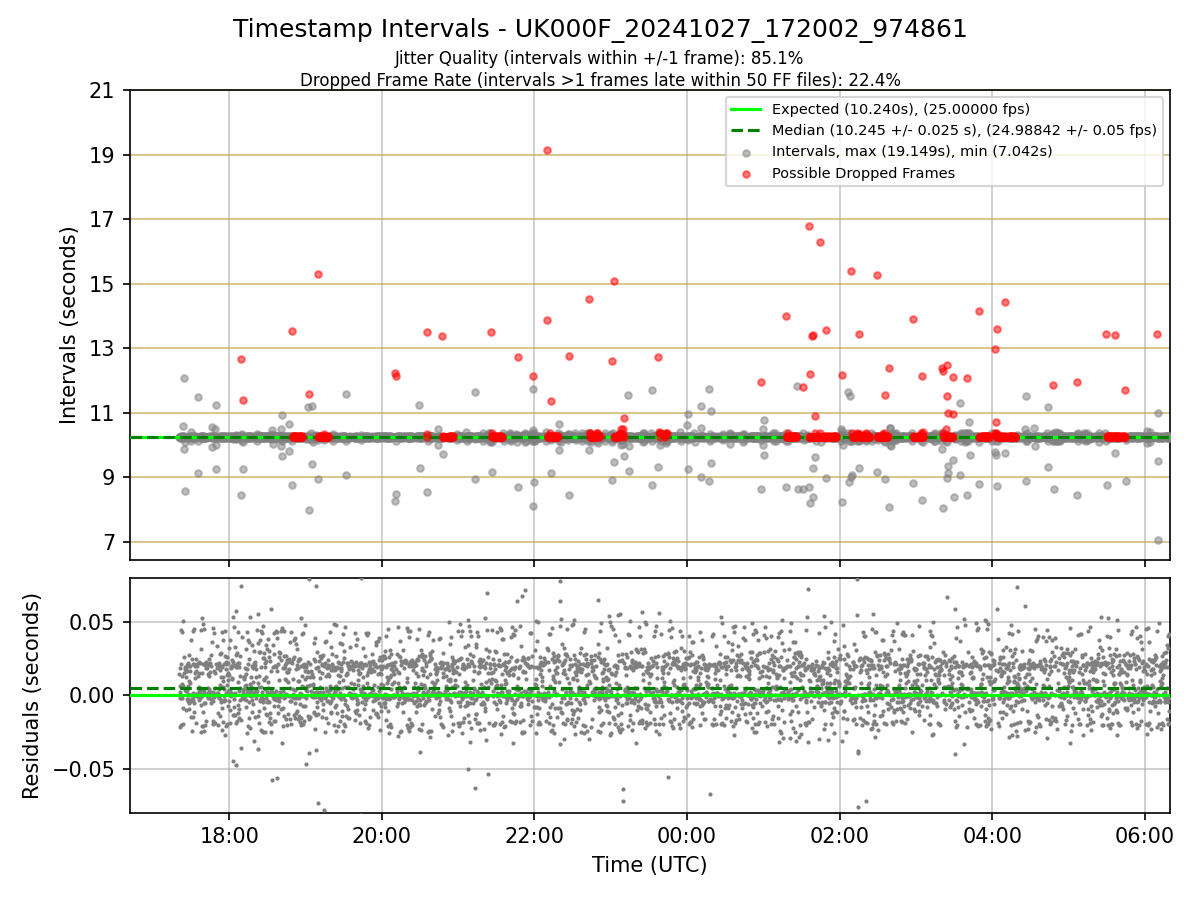Click the y-axis tick label '9'
This screenshot has width=1200, height=900.
(x=111, y=477)
